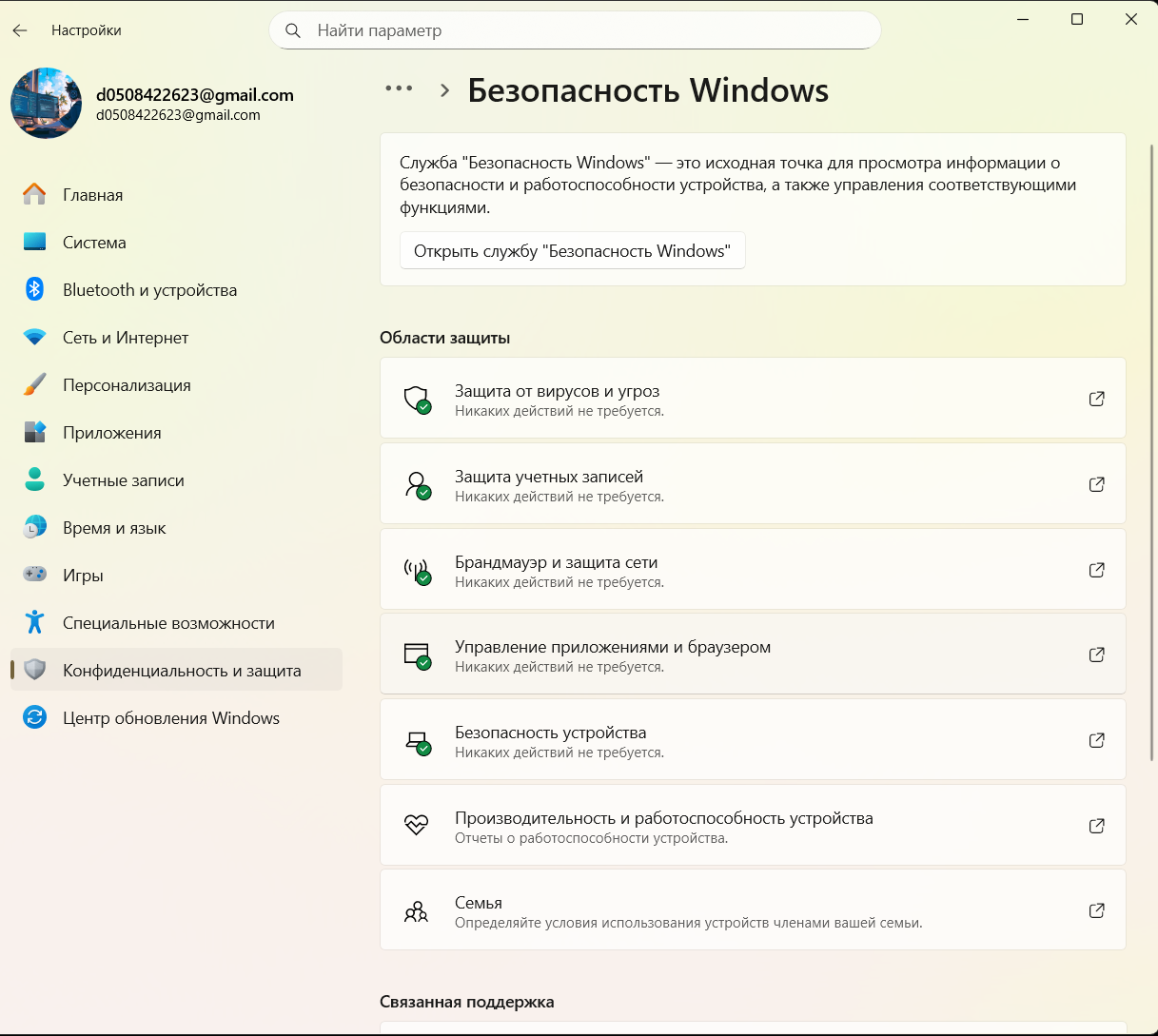Click the virus protection shield icon
1158x1036 pixels.
coord(417,399)
